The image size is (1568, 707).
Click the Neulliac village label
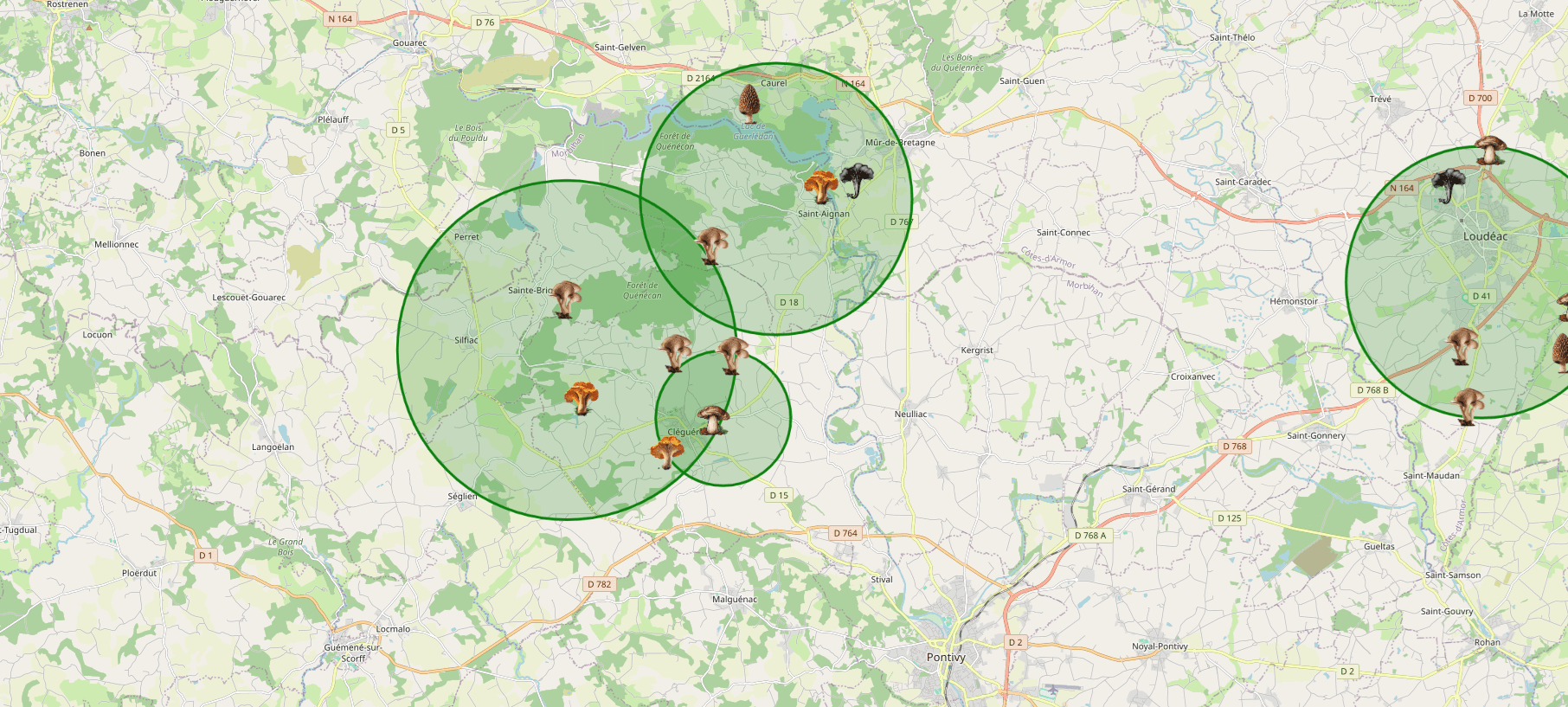(x=910, y=415)
